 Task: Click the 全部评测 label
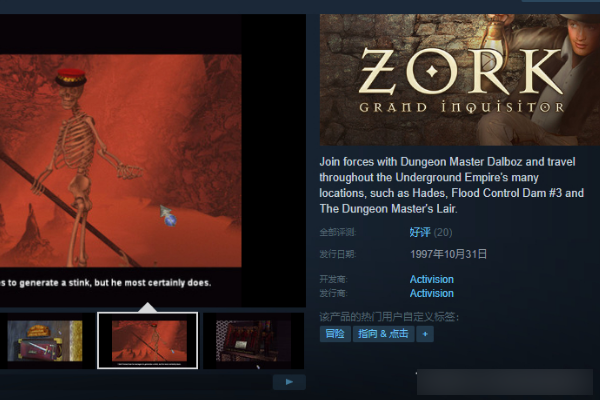[x=338, y=232]
